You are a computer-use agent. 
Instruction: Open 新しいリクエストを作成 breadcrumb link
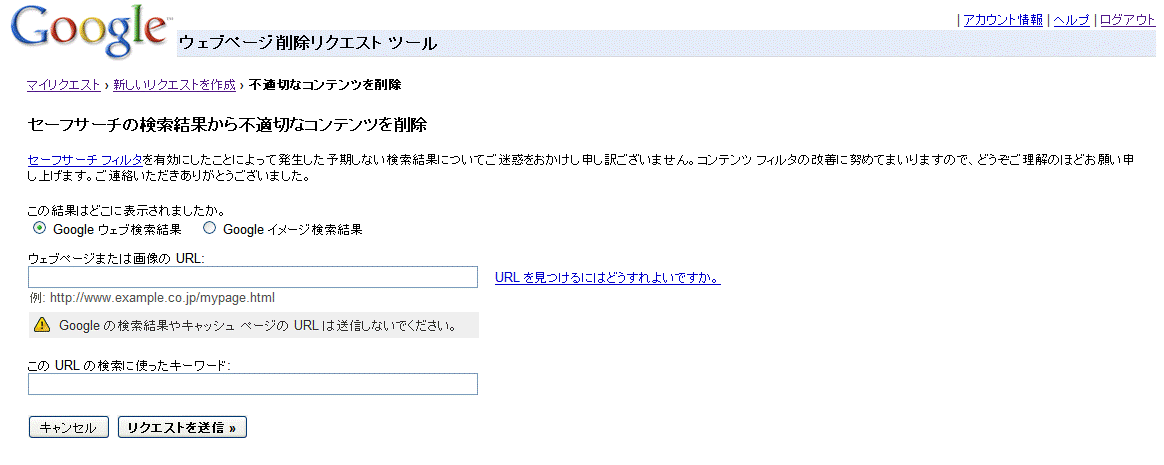[174, 85]
